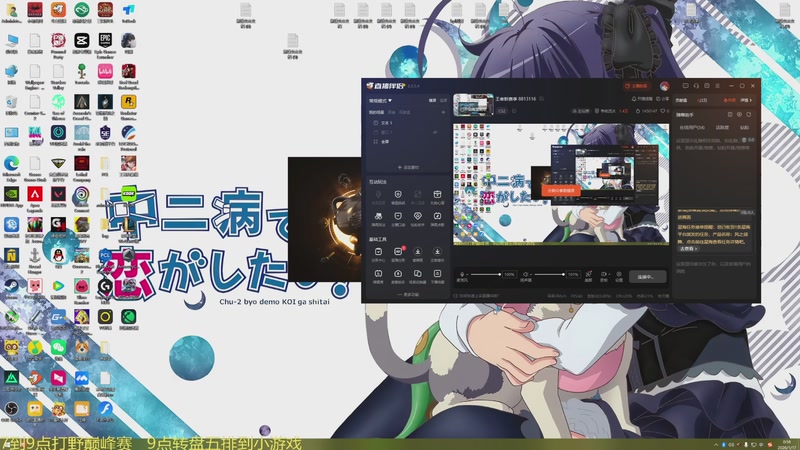
Task: Open the OBS Studio desktop icon
Action: click(x=11, y=411)
